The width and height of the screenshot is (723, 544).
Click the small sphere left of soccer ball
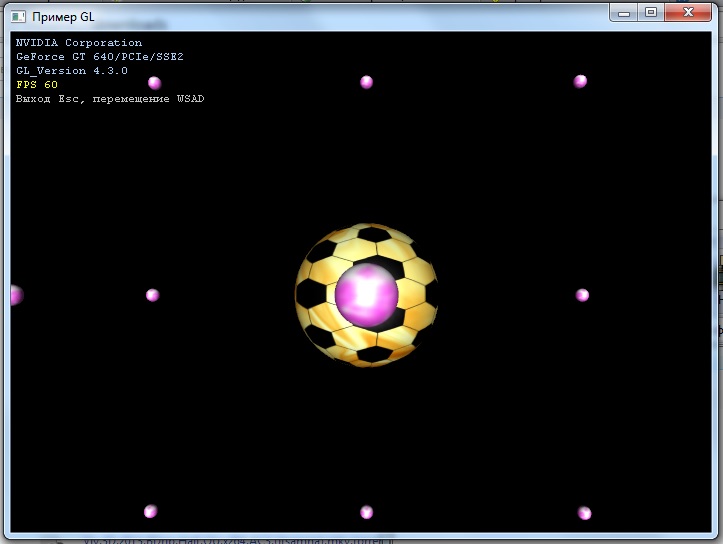pos(152,295)
